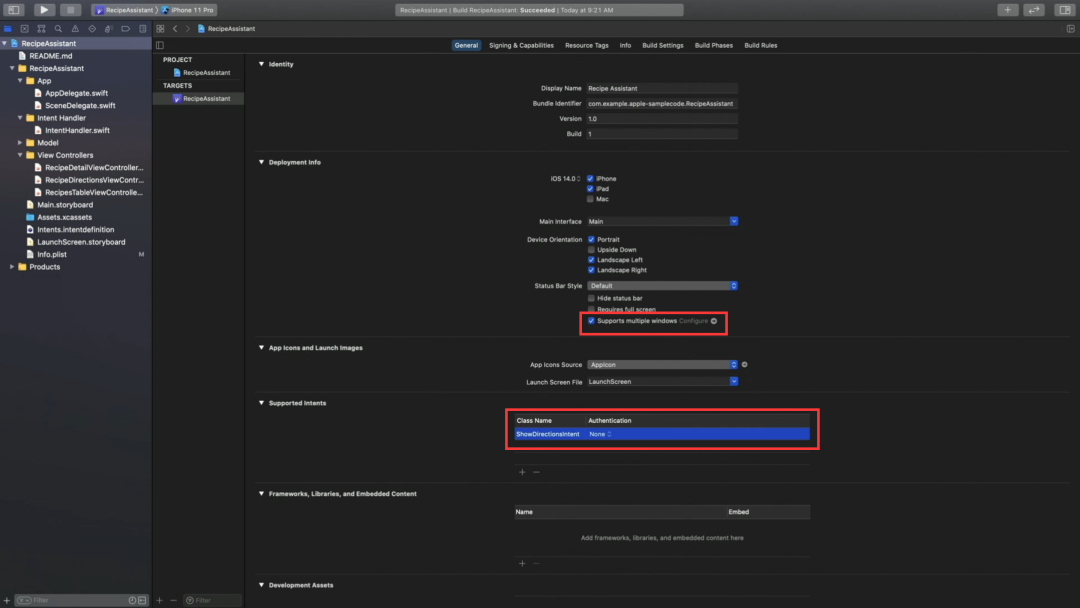Change ShowDirectionsIntent authentication from None

(x=600, y=434)
